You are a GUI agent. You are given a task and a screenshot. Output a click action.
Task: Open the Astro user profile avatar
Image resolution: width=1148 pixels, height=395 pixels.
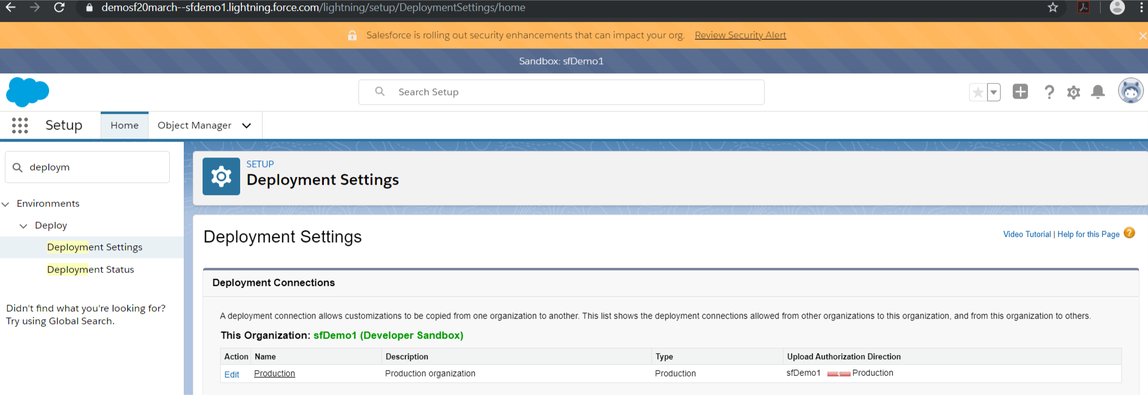point(1131,91)
